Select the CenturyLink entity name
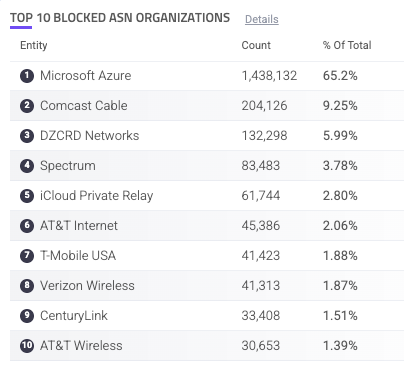 click(x=74, y=316)
